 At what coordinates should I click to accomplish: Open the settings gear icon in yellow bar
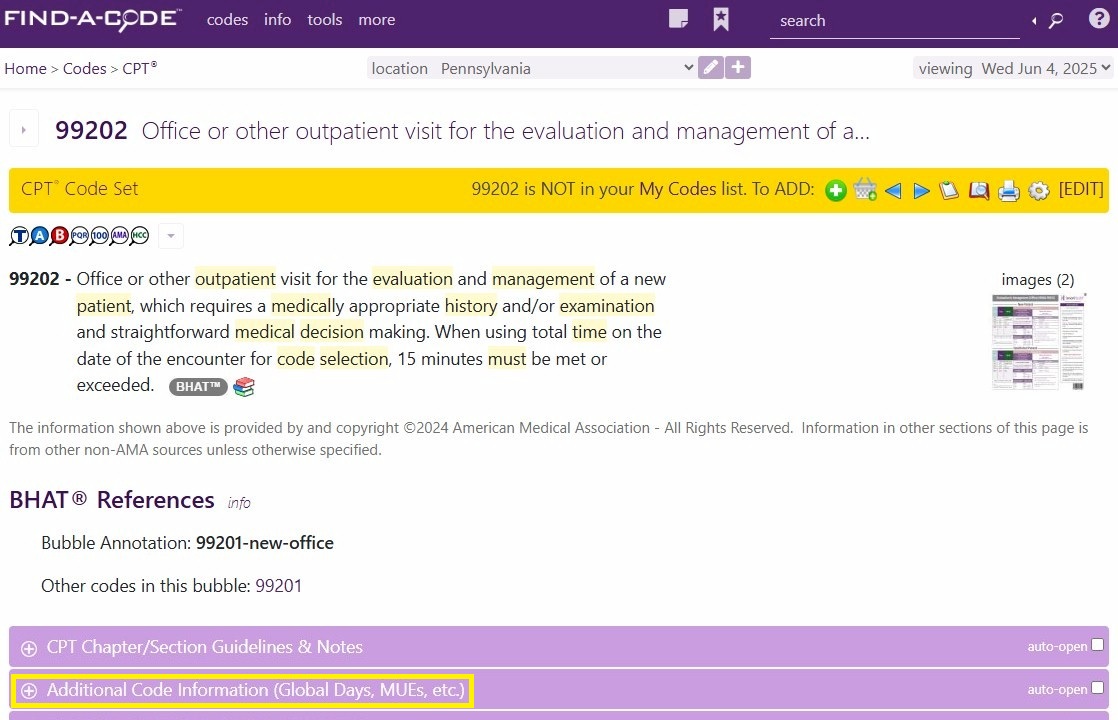pyautogui.click(x=1039, y=190)
